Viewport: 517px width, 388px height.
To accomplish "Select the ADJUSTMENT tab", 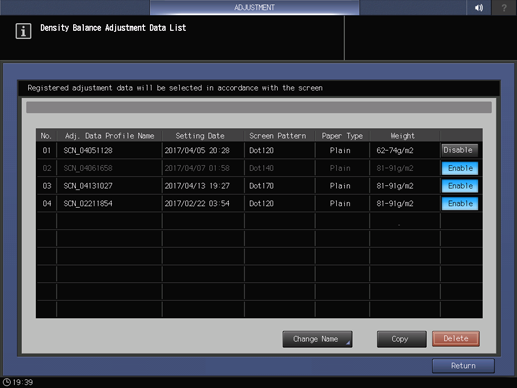I will pos(254,7).
